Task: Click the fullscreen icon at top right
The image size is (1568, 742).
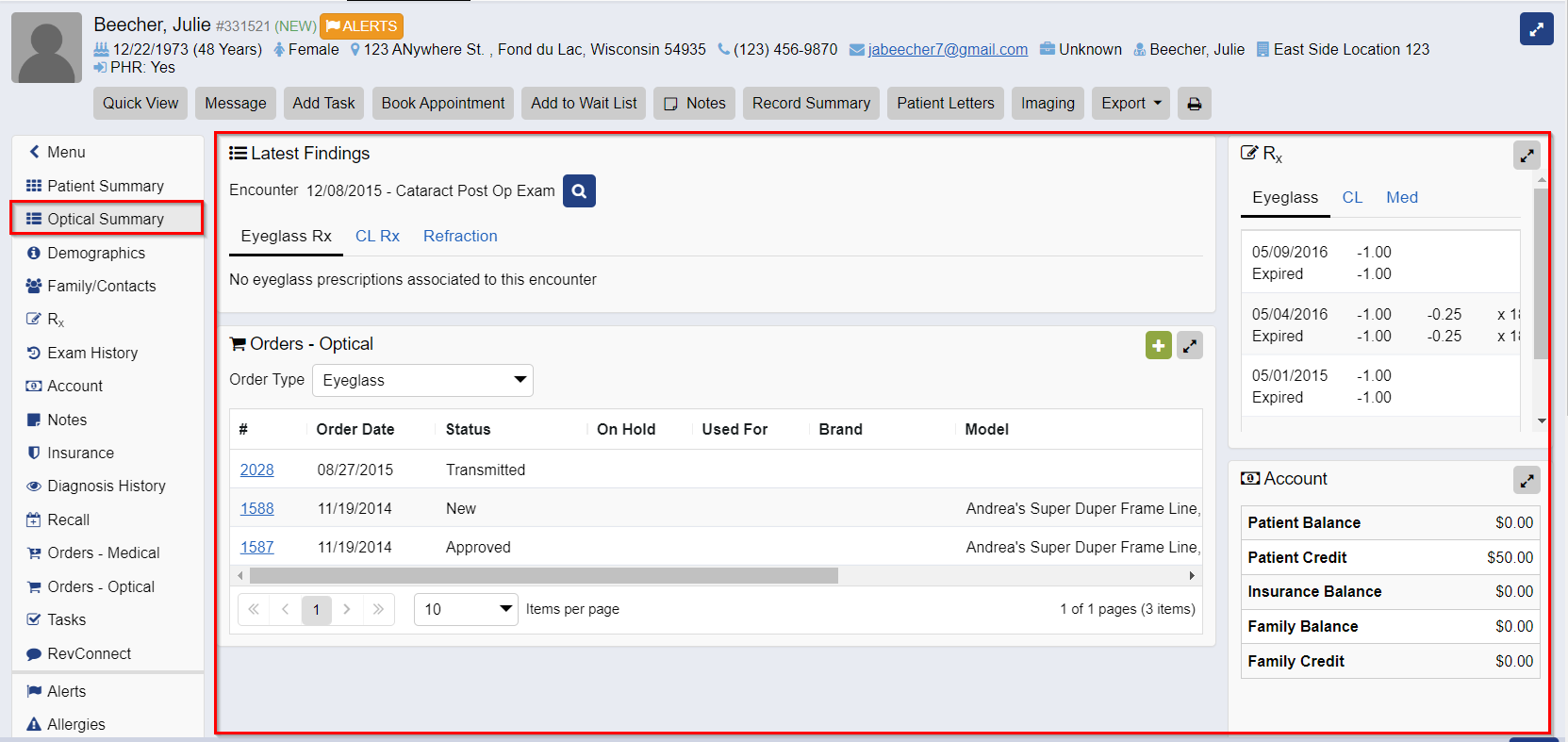Action: (x=1536, y=29)
